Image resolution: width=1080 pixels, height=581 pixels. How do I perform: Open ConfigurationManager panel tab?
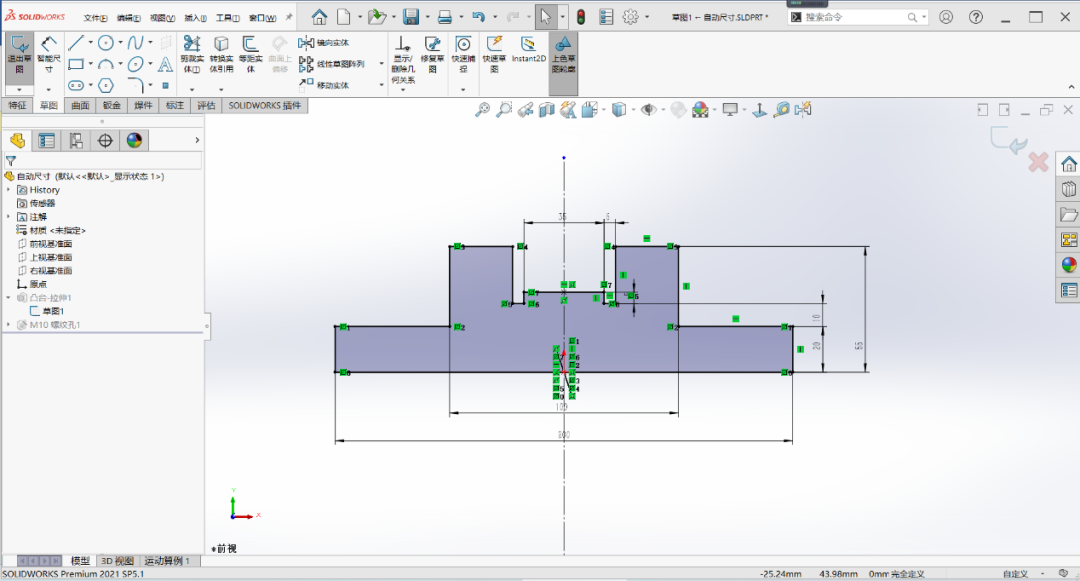[x=76, y=140]
